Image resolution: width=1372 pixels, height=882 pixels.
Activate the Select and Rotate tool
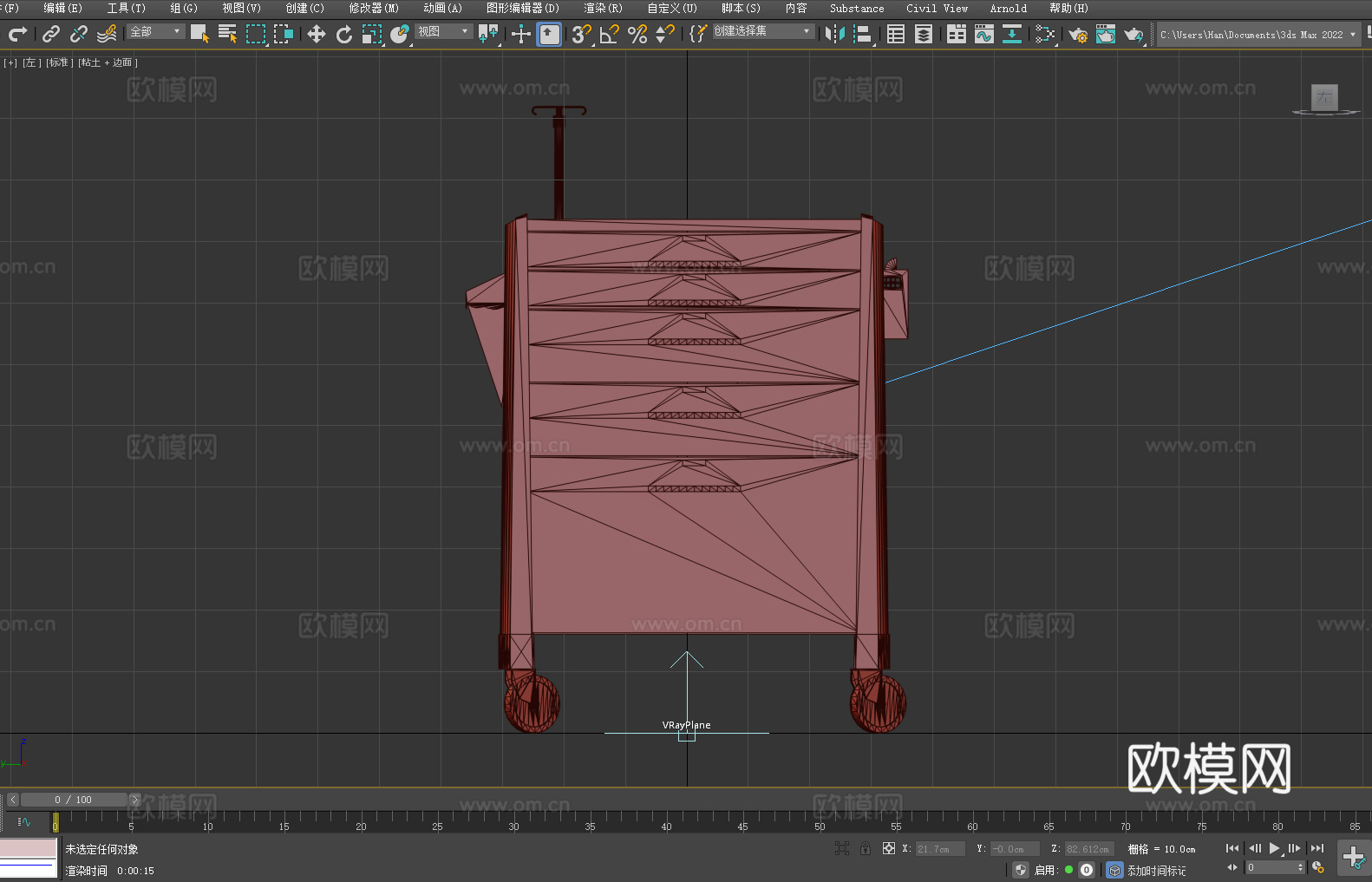(344, 34)
